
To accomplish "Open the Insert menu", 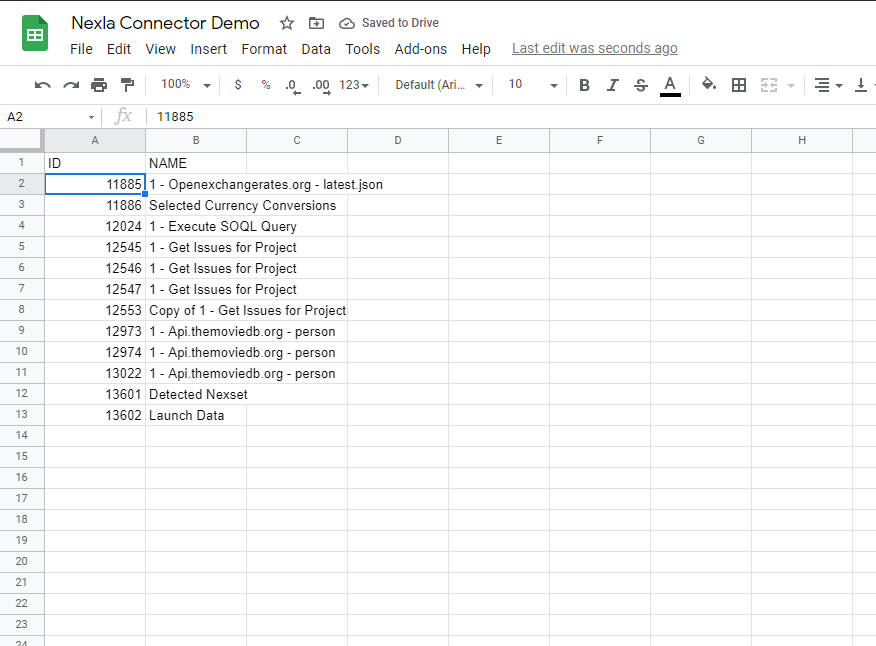I will [x=208, y=49].
